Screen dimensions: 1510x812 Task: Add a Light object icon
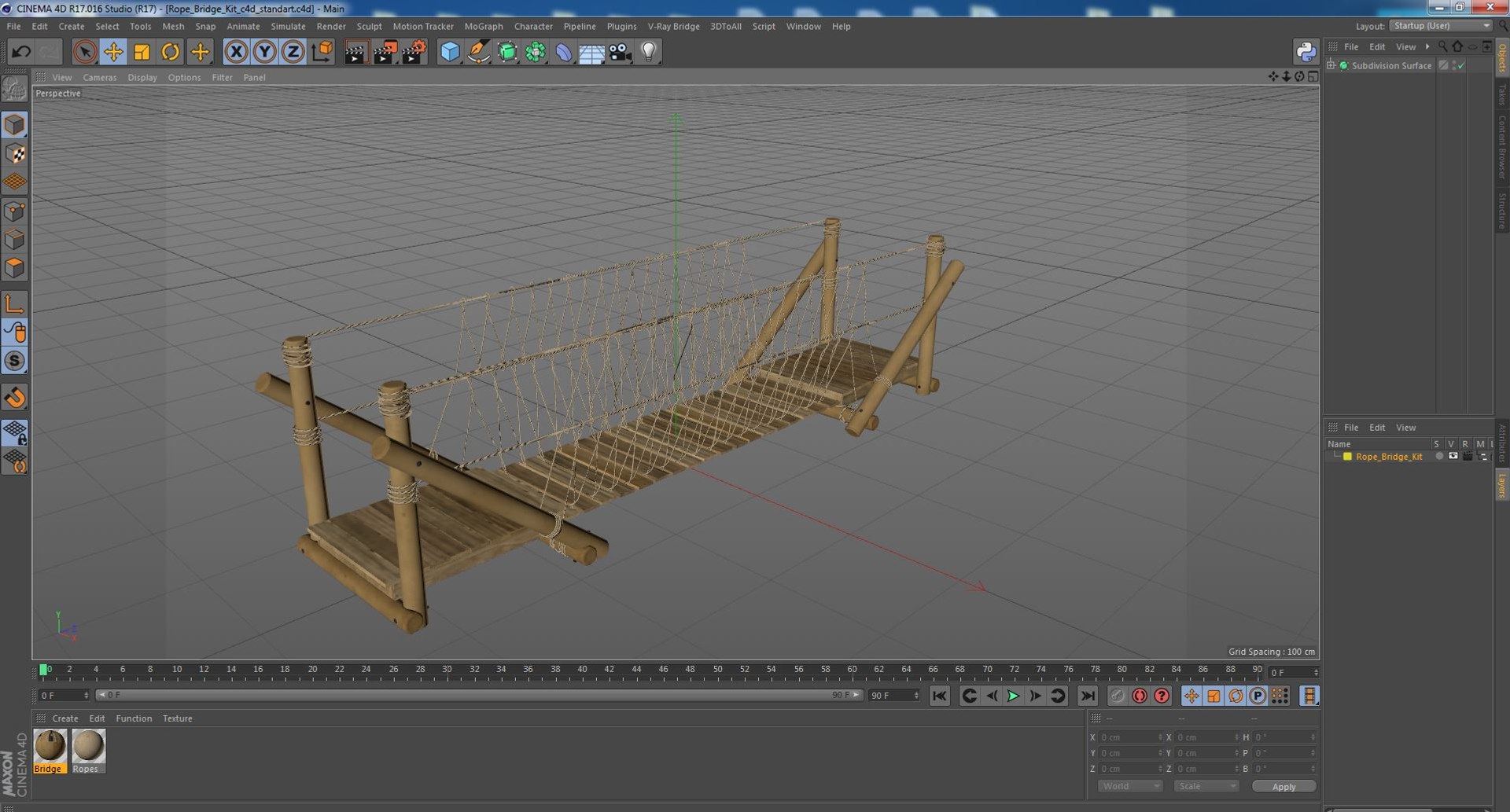click(648, 52)
